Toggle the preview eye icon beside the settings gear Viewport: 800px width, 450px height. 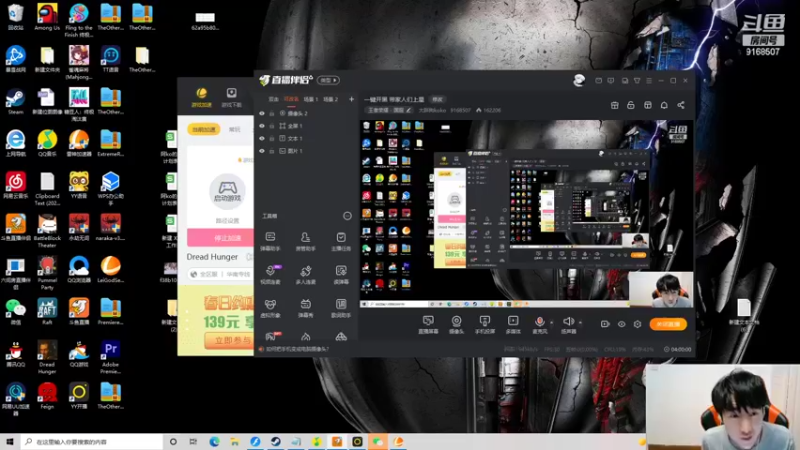coord(621,324)
